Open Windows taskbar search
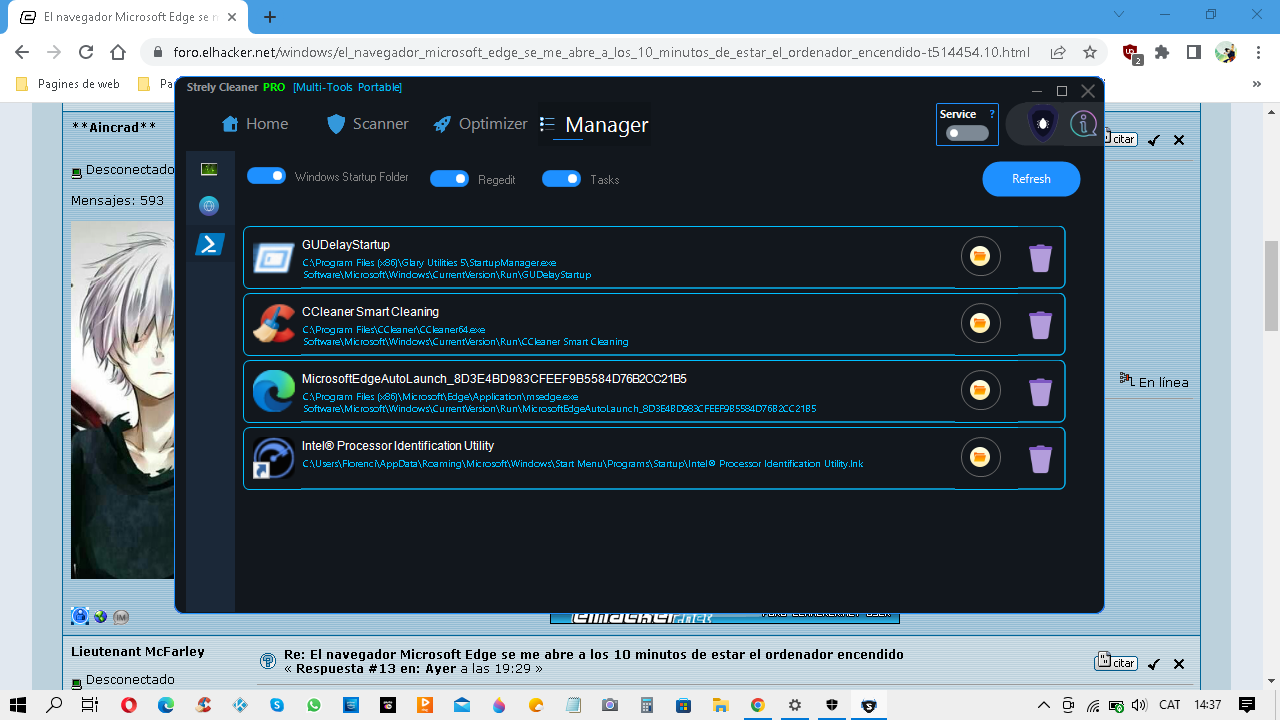The height and width of the screenshot is (720, 1280). (54, 705)
